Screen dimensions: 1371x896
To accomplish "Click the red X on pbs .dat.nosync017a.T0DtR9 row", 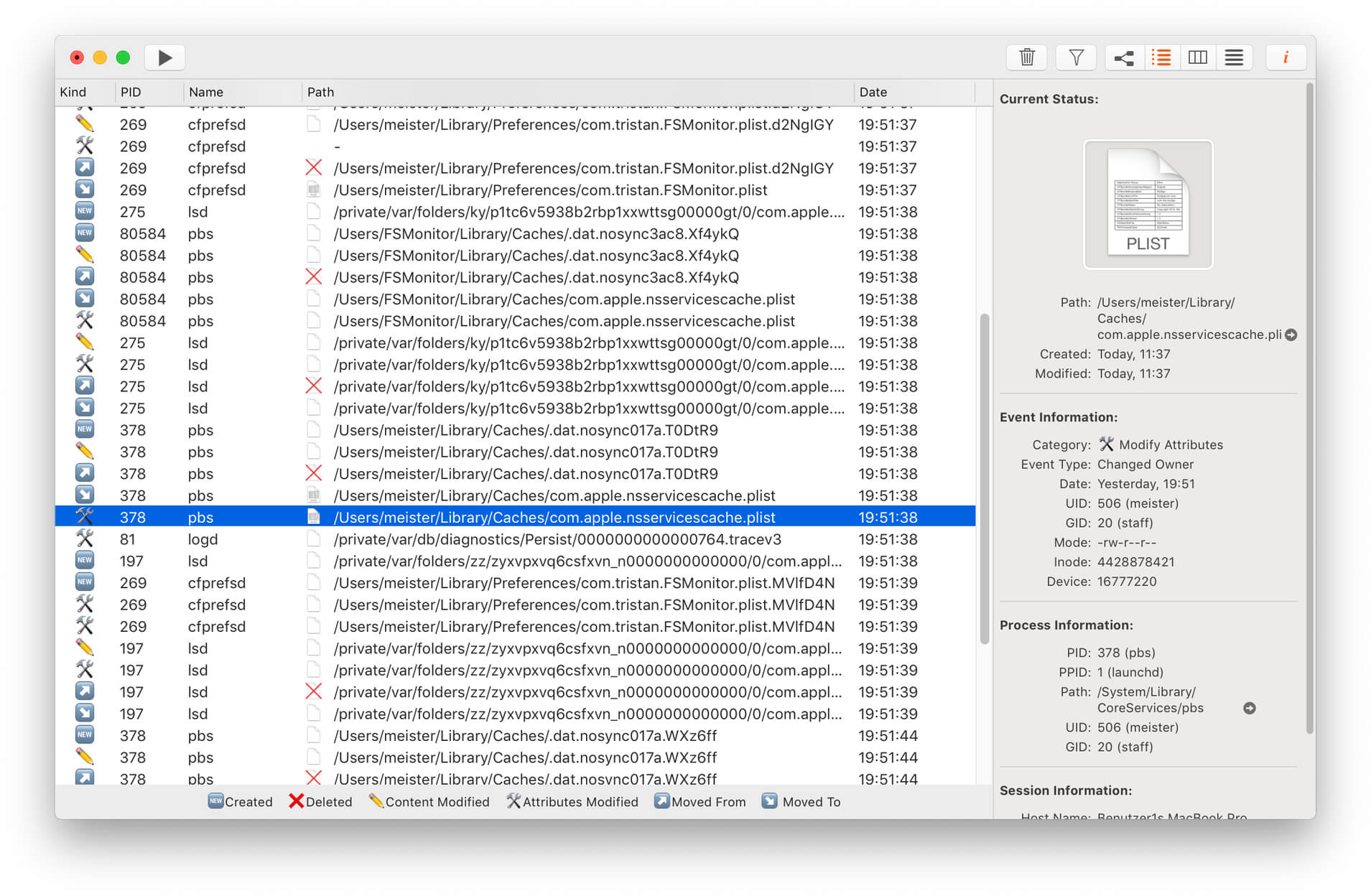I will (313, 473).
